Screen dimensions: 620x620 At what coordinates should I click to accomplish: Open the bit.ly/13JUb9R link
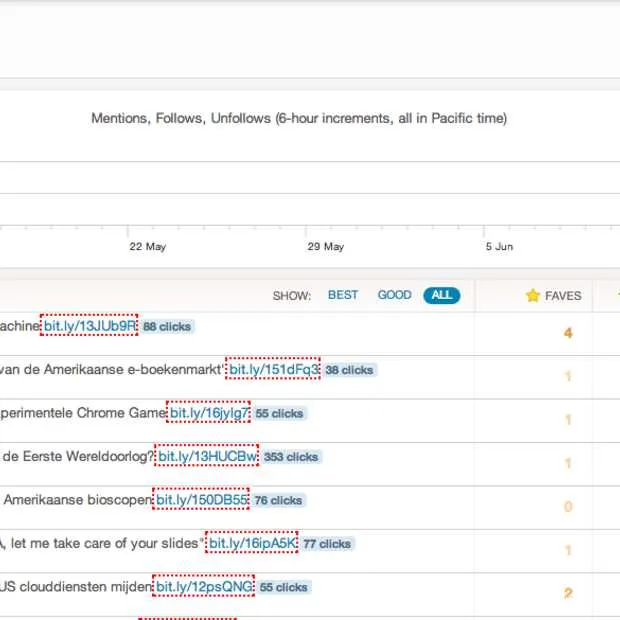tap(90, 326)
